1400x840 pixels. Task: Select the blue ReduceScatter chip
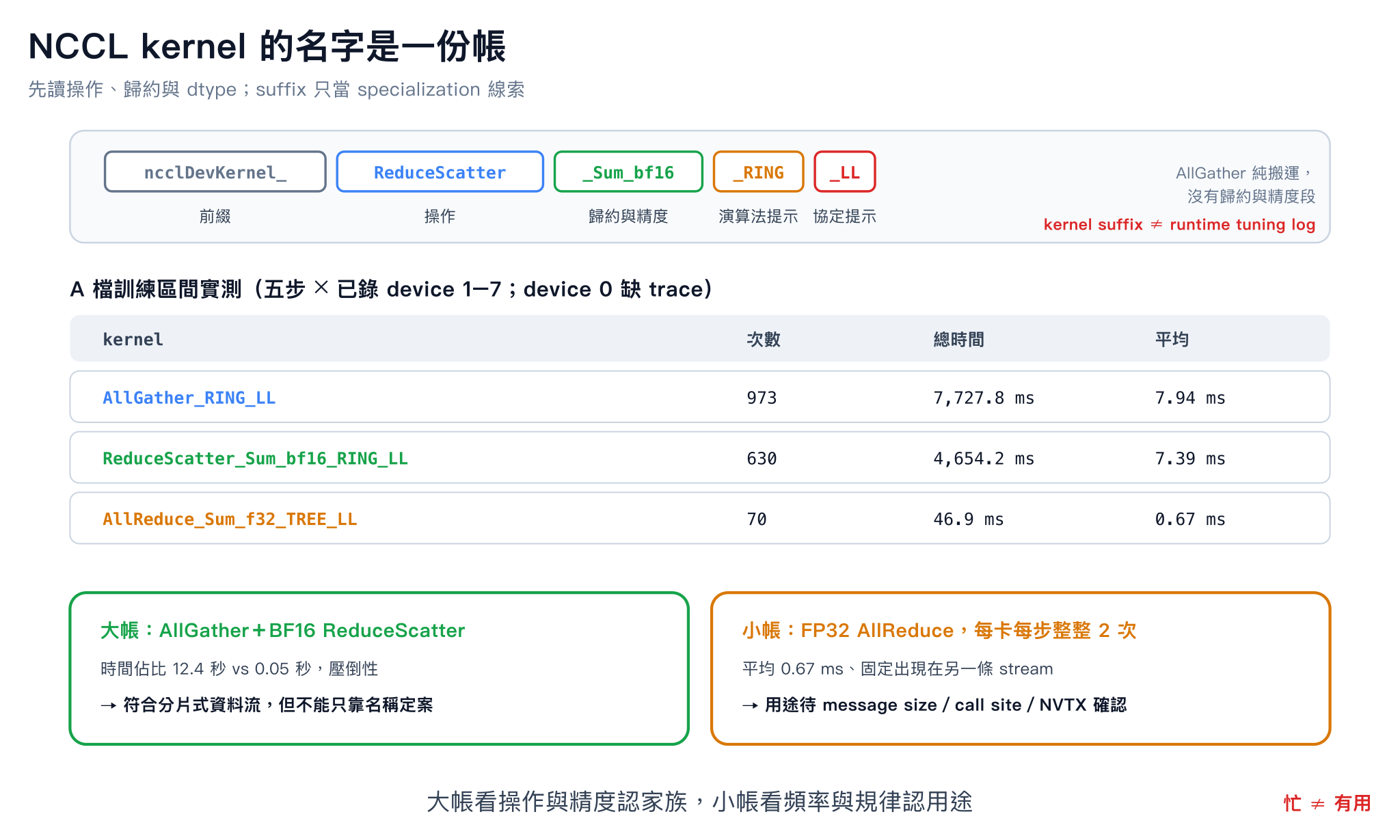point(440,172)
